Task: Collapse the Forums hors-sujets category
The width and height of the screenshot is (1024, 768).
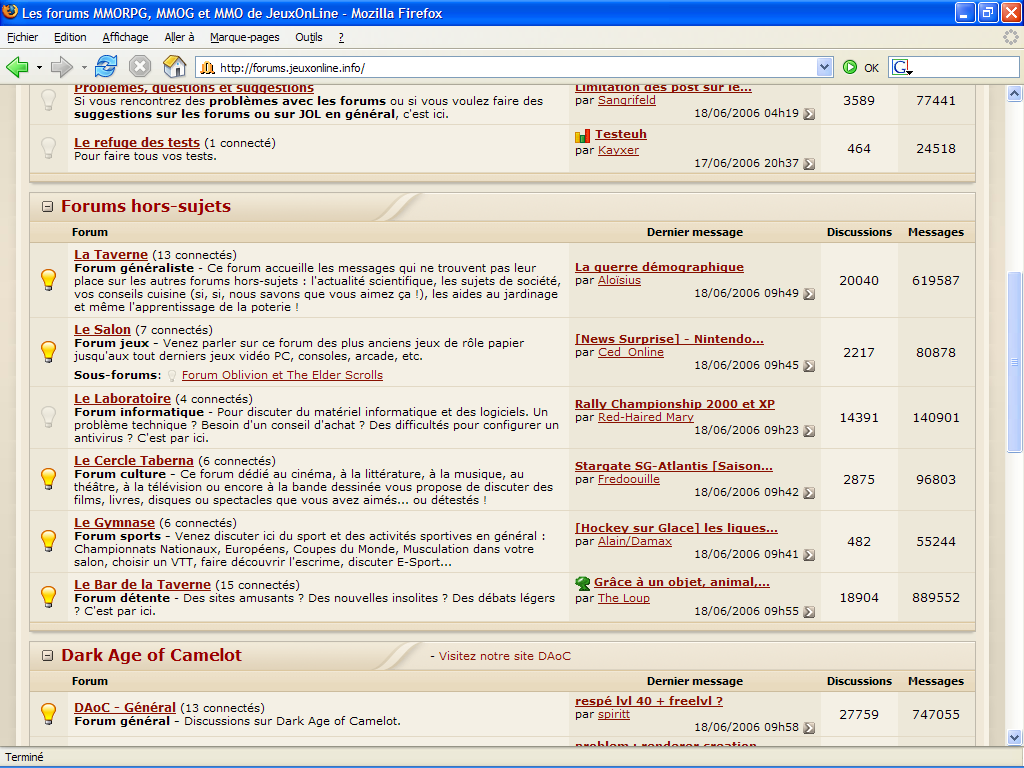Action: tap(47, 206)
